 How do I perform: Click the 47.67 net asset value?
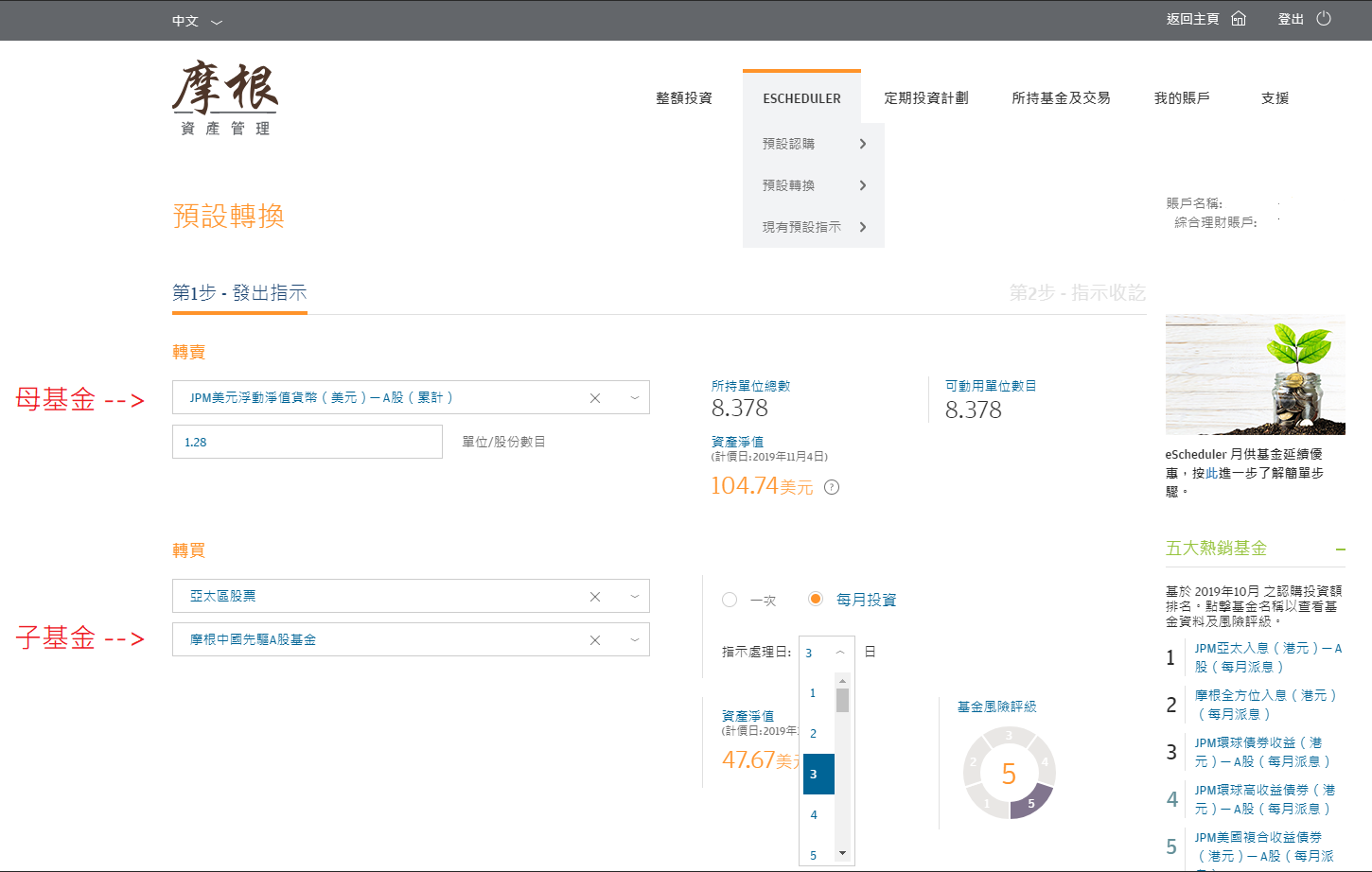coord(749,760)
